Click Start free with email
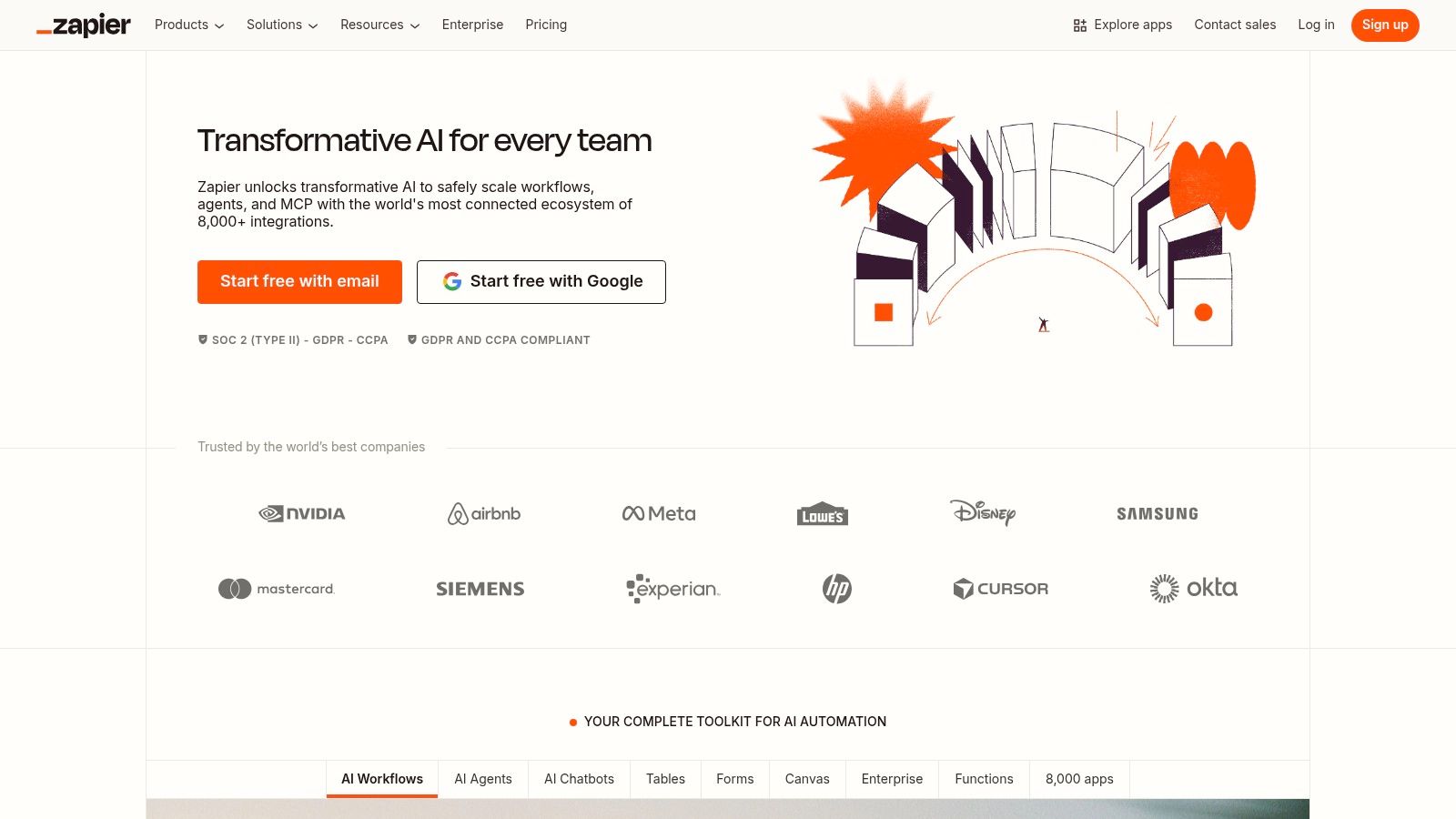 tap(299, 281)
